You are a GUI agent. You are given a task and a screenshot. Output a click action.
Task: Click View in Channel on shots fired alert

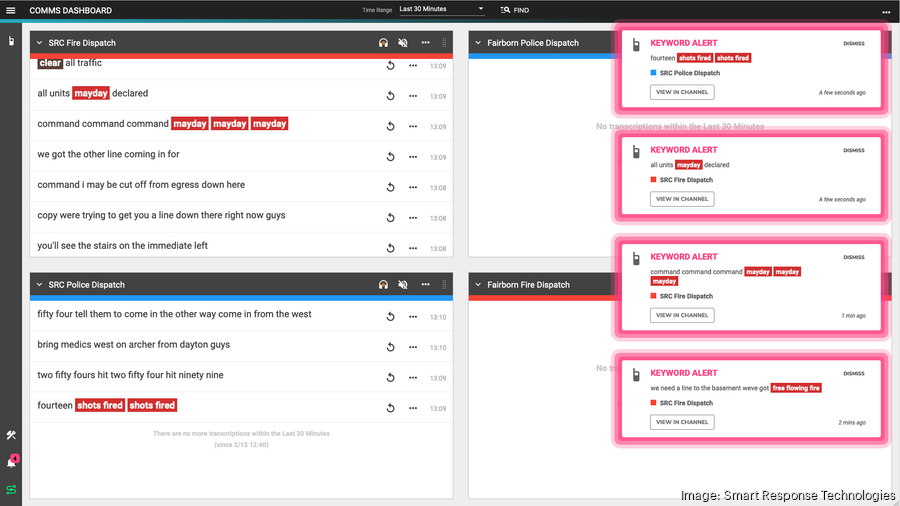pos(681,92)
